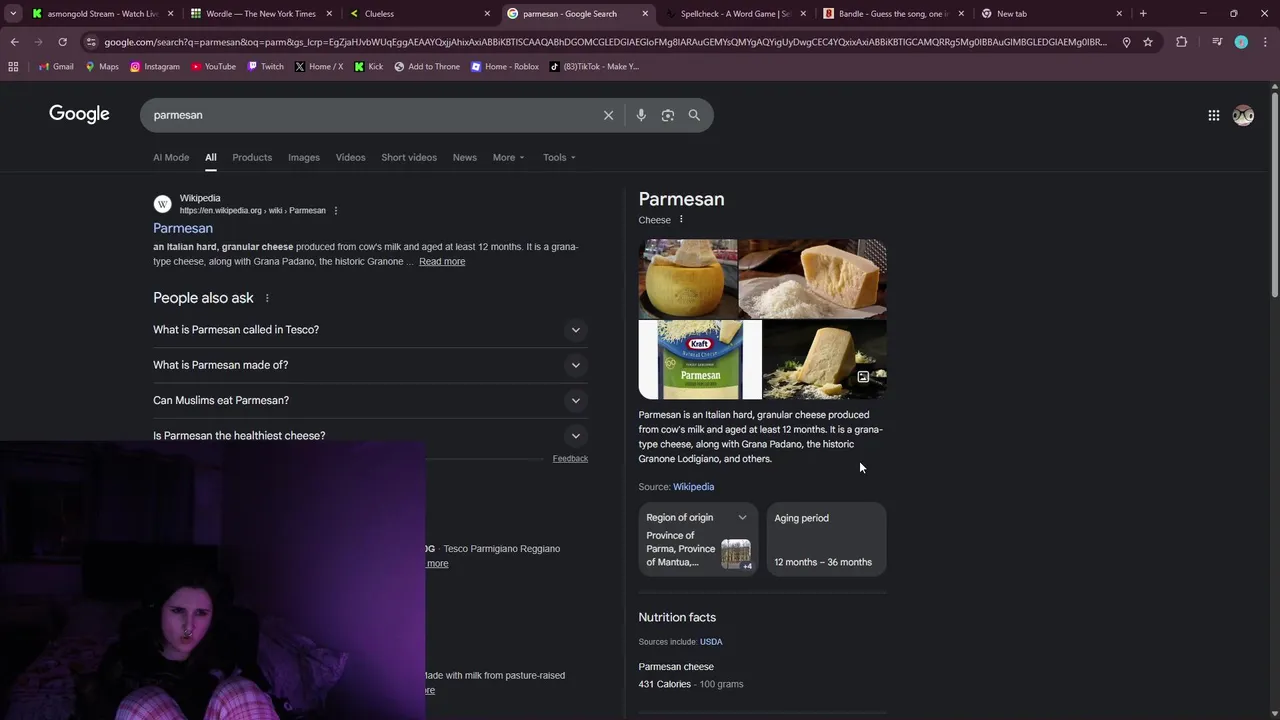
Task: Open the YouTube bookmark
Action: (213, 66)
